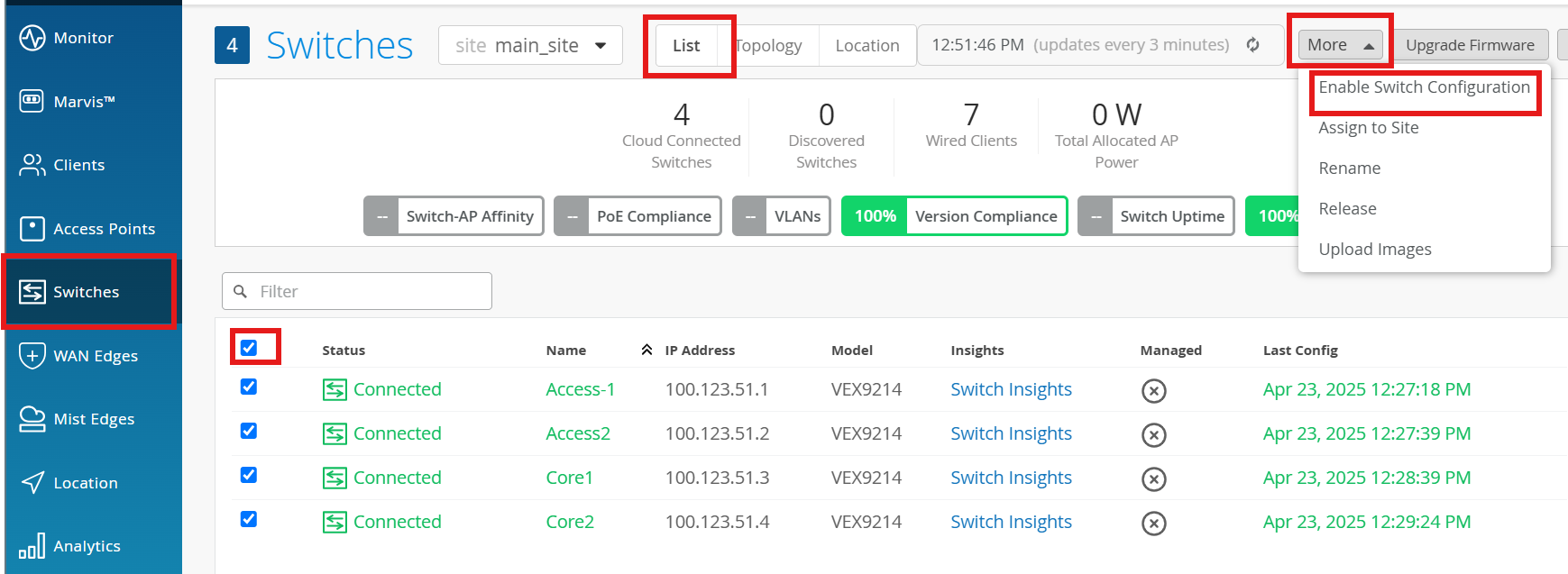Click the Filter search field
The image size is (1568, 574).
coord(370,291)
